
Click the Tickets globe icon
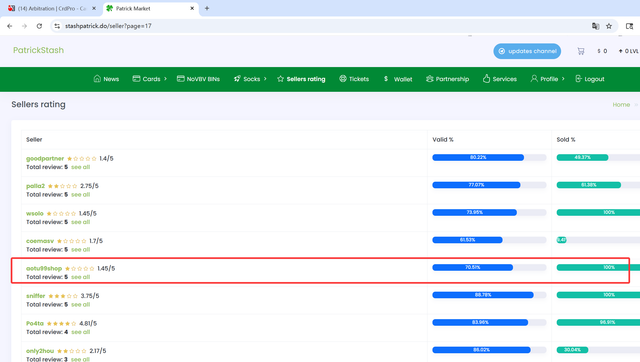pos(343,78)
